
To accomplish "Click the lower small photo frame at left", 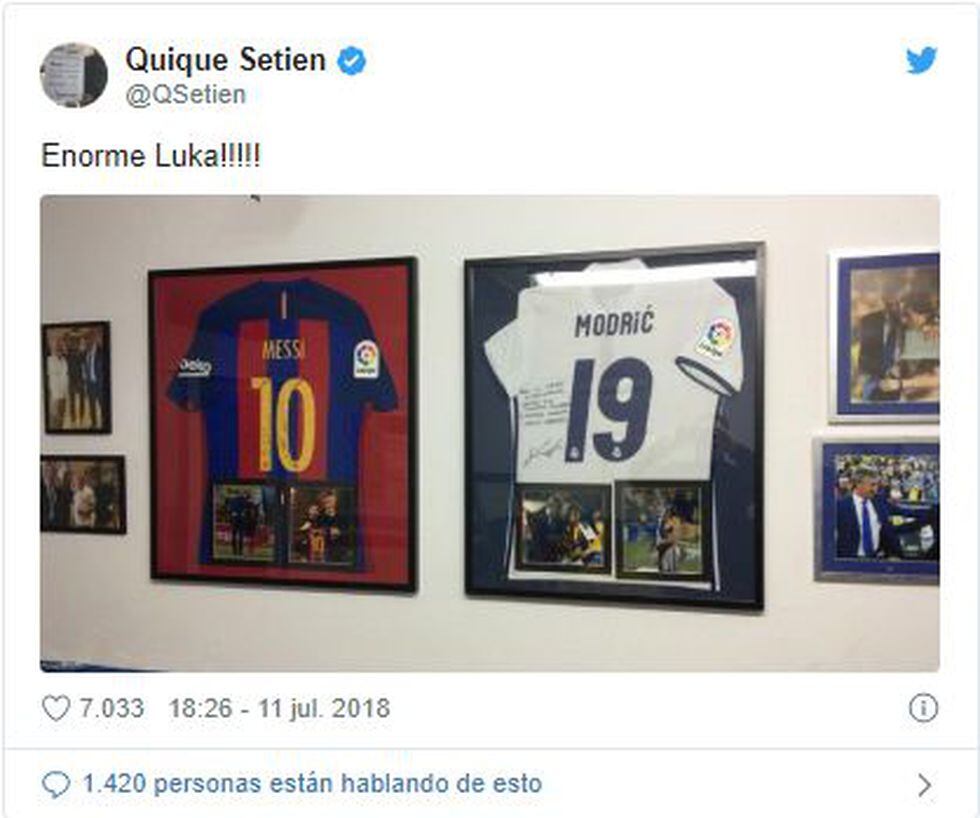I will click(x=83, y=494).
